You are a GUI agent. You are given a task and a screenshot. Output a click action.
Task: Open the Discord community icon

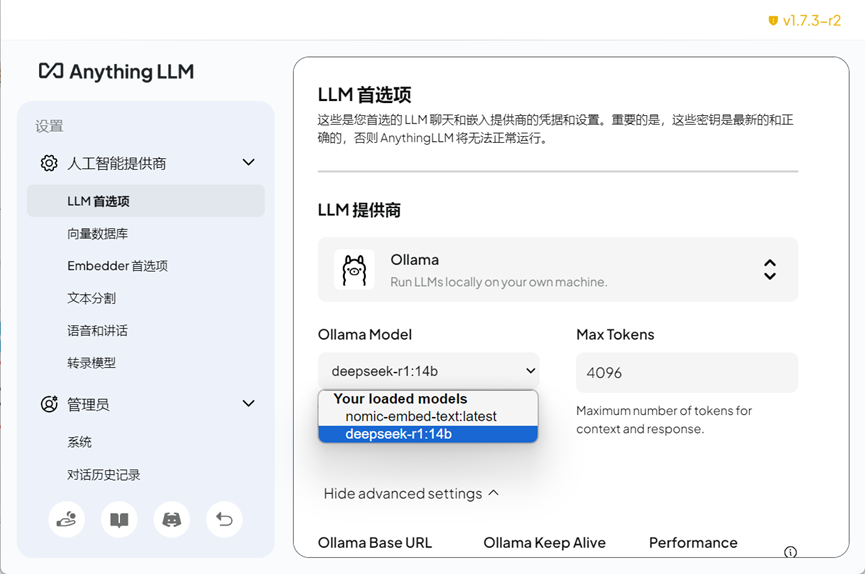[172, 519]
